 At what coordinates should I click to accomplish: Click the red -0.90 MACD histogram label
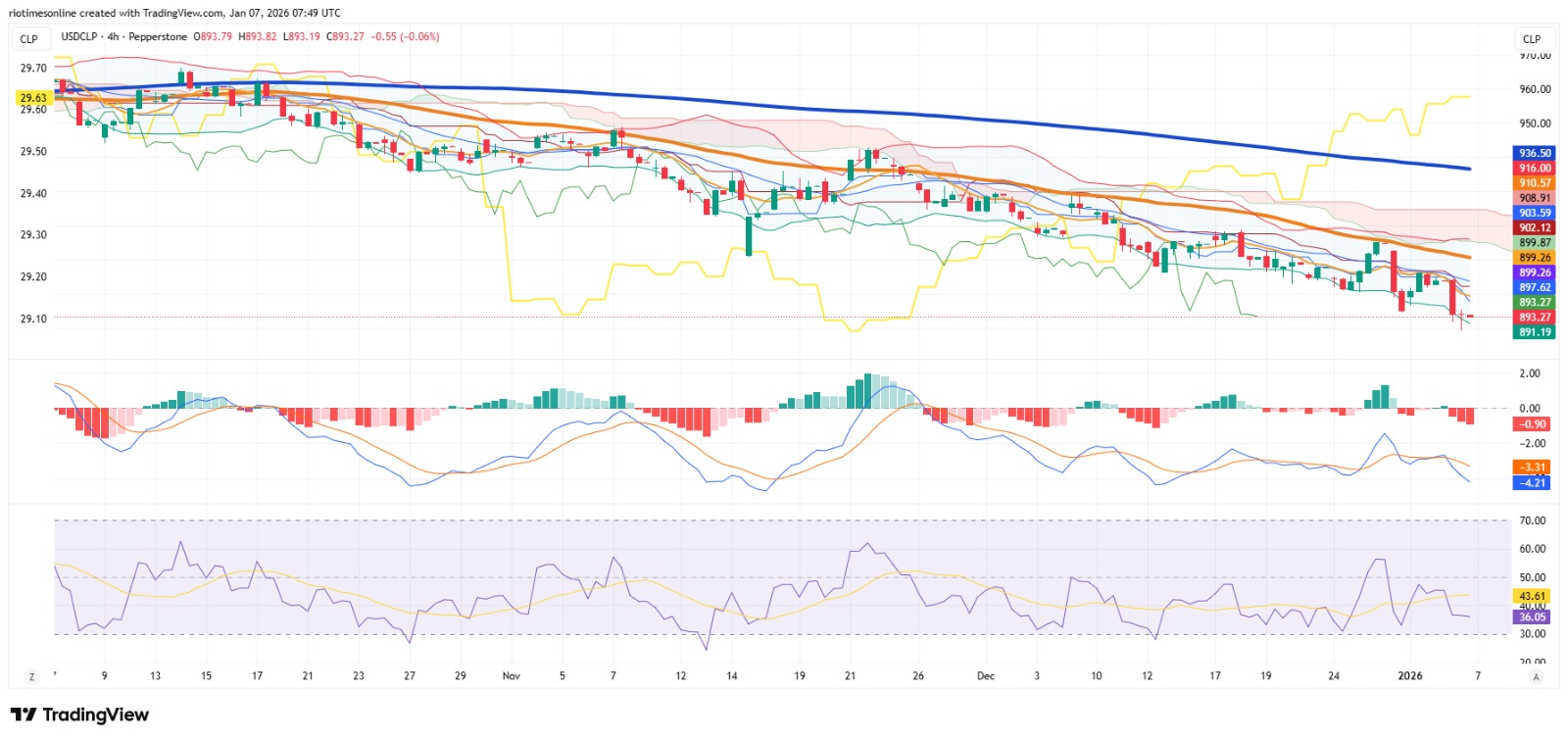coord(1533,423)
